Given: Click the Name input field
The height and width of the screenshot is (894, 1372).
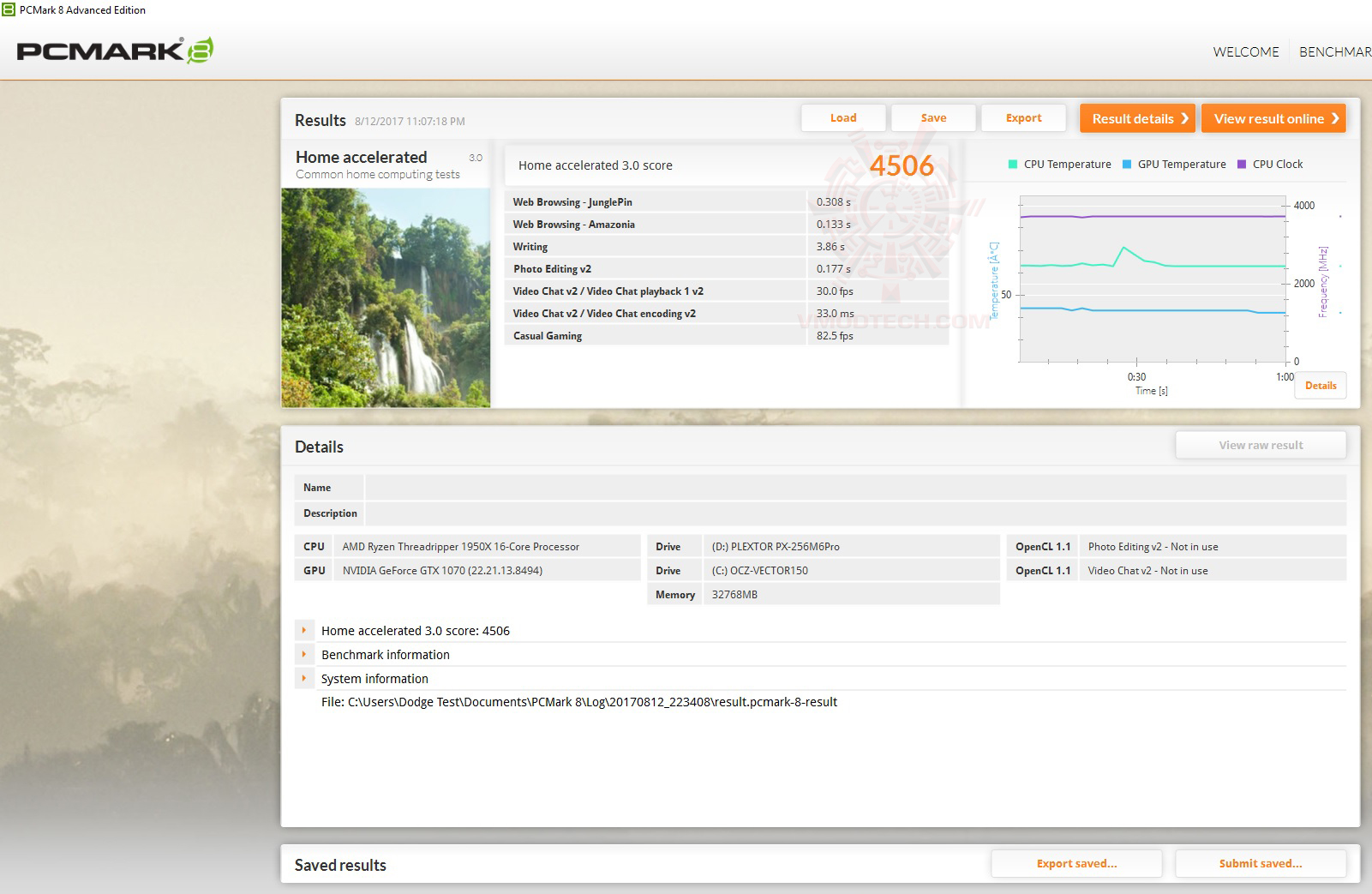Looking at the screenshot, I should [855, 488].
